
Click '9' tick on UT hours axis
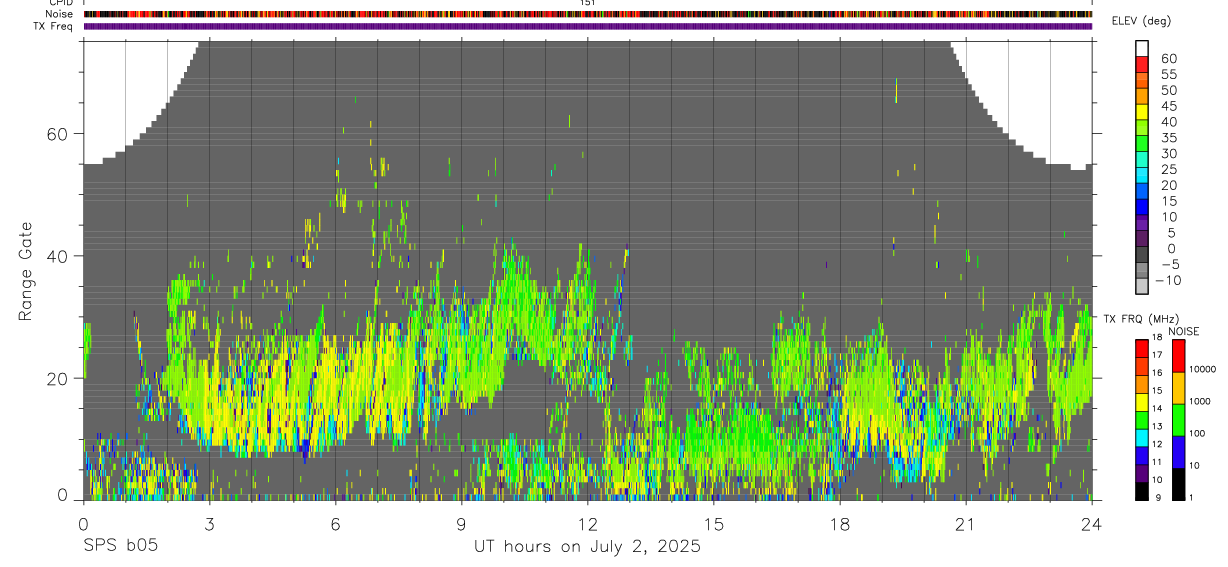pos(461,523)
